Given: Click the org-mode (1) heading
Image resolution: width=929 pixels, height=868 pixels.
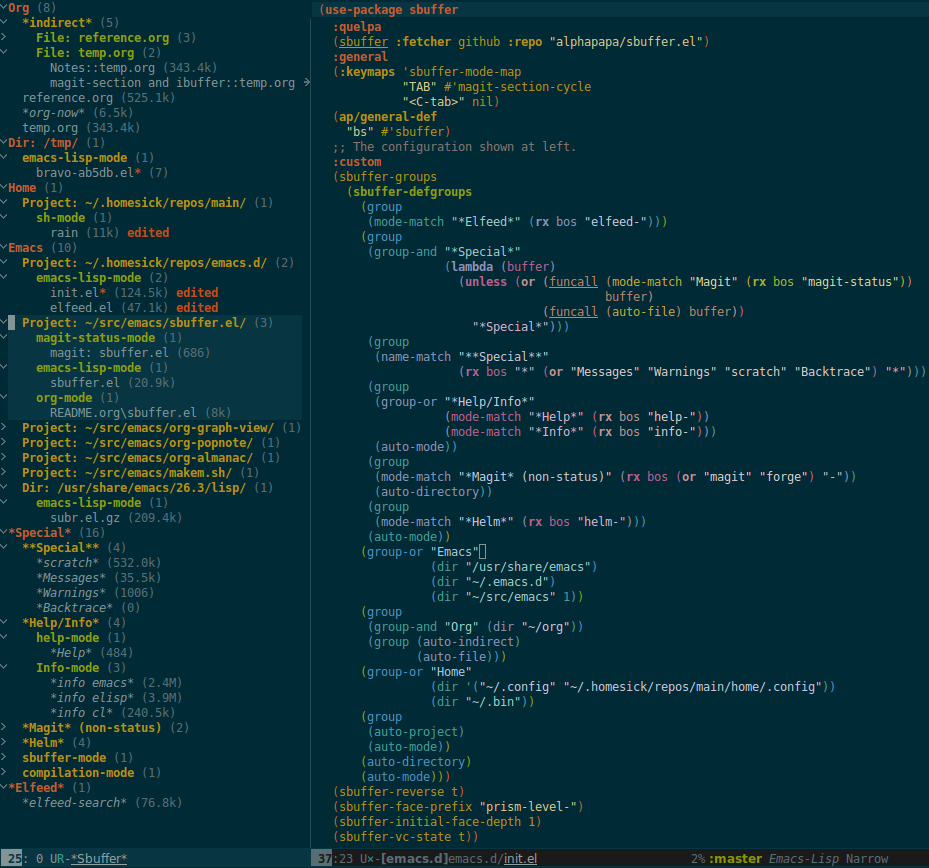Looking at the screenshot, I should coord(78,398).
